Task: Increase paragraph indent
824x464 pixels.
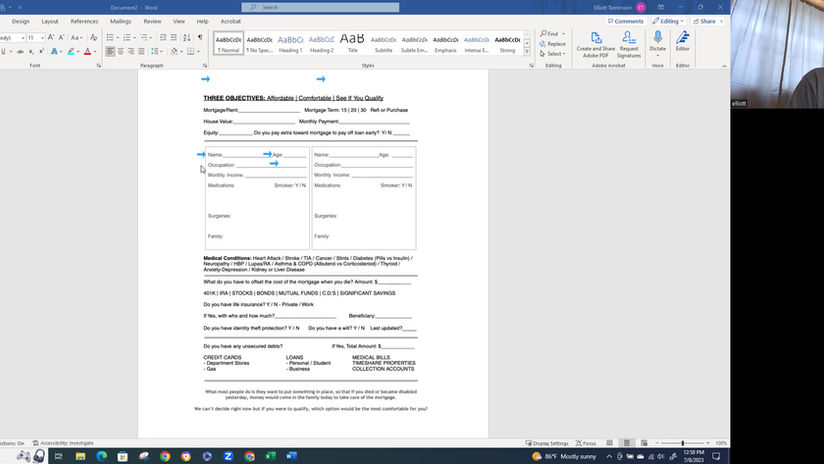Action: (173, 37)
